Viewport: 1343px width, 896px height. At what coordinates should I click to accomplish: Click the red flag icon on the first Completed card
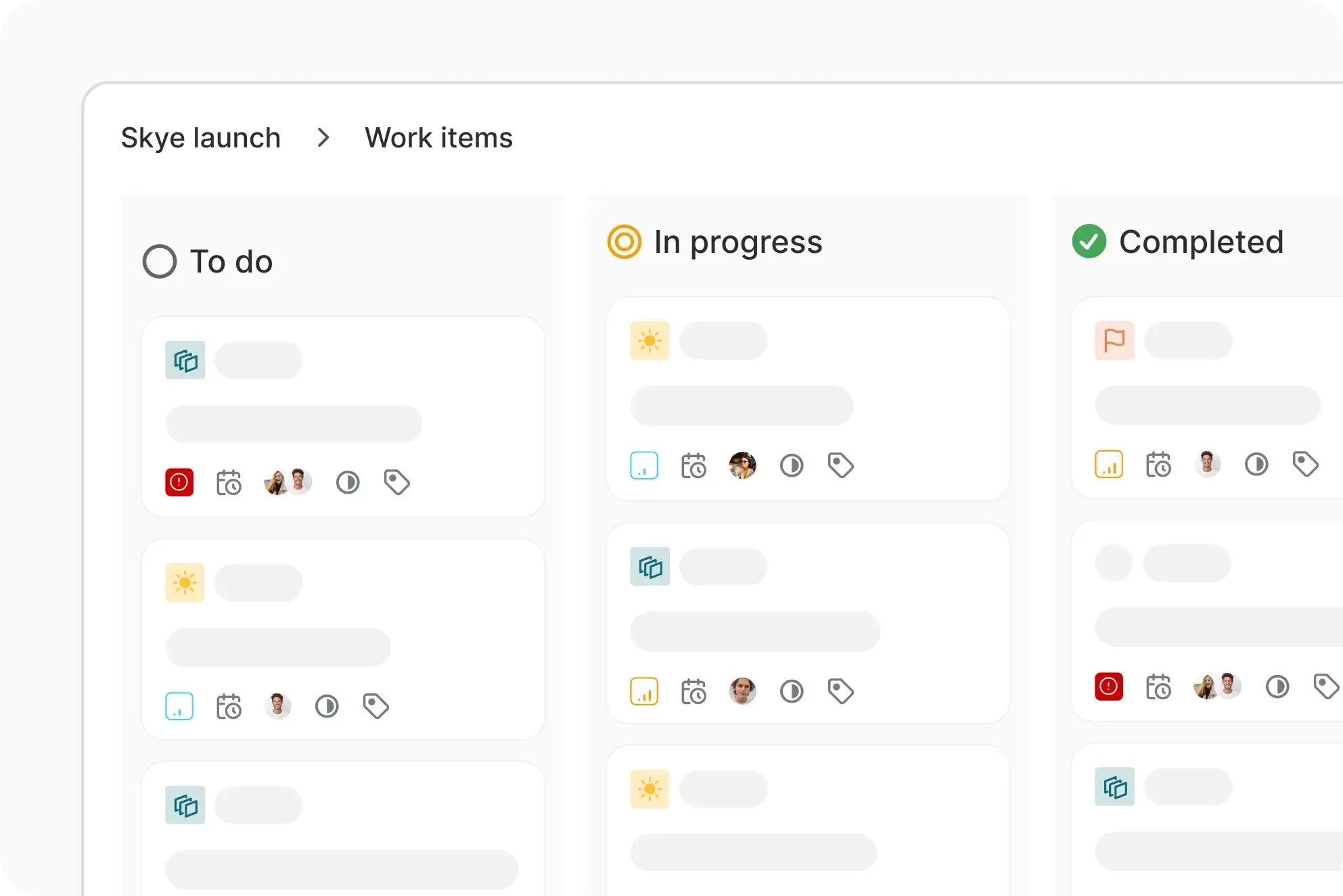[x=1113, y=341]
